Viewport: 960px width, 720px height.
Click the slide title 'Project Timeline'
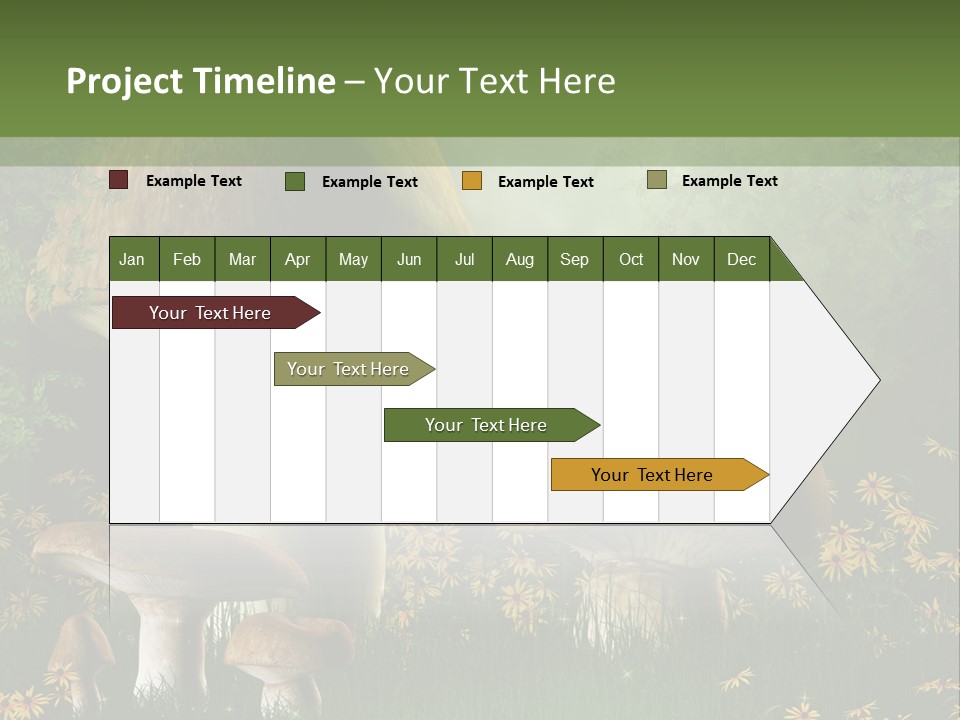point(200,81)
